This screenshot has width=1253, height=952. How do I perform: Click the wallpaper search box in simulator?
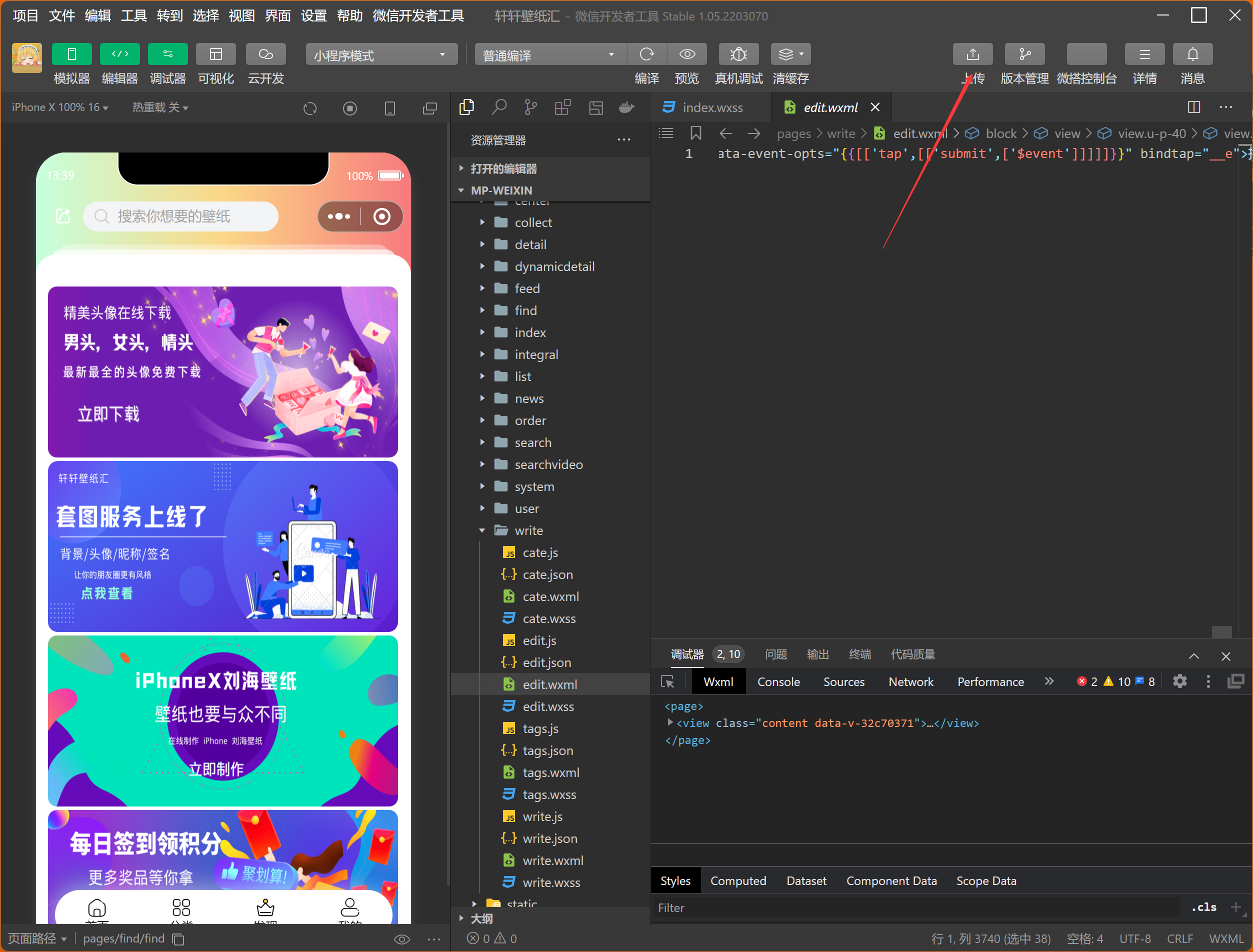181,216
